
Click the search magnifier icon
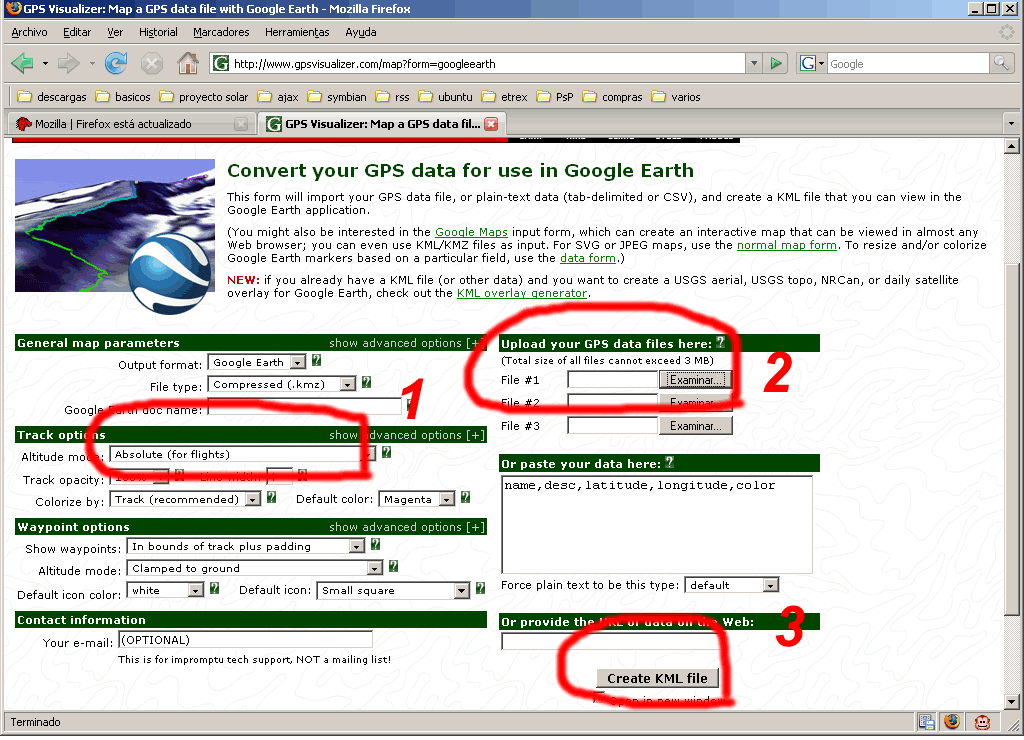click(x=1001, y=63)
